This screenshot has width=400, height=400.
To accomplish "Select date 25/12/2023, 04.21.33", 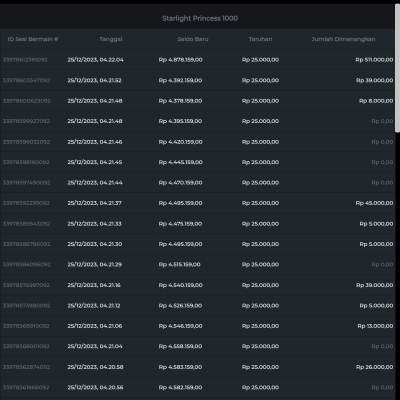I will pos(94,224).
